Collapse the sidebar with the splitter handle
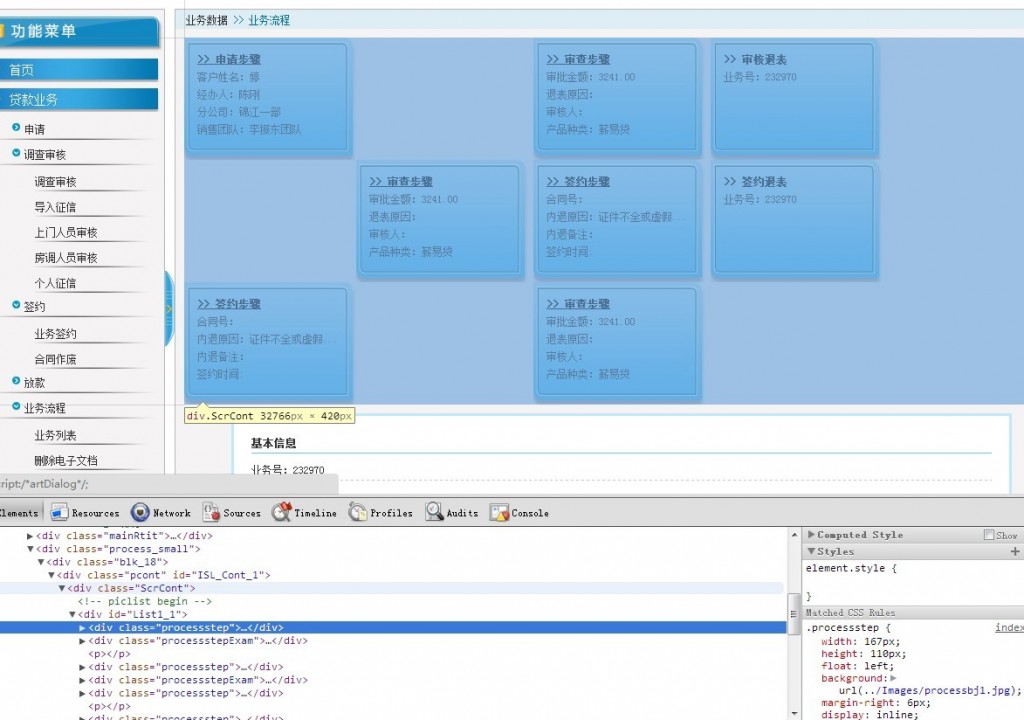 coord(169,308)
